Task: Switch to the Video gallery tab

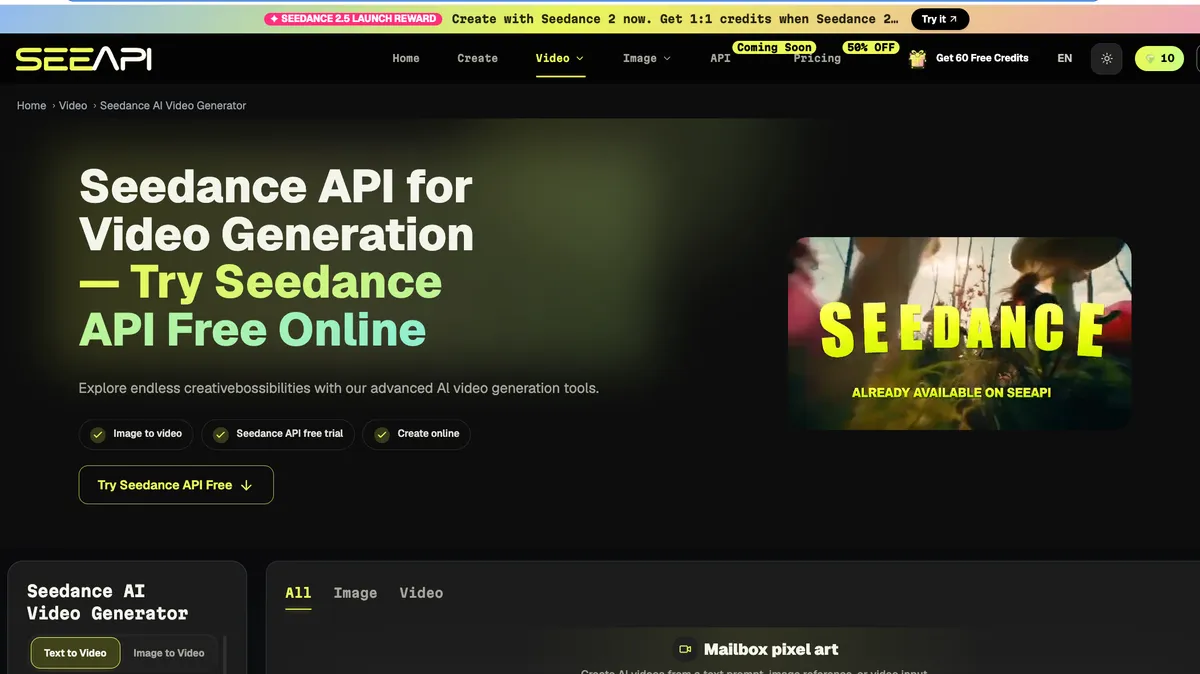Action: point(421,593)
